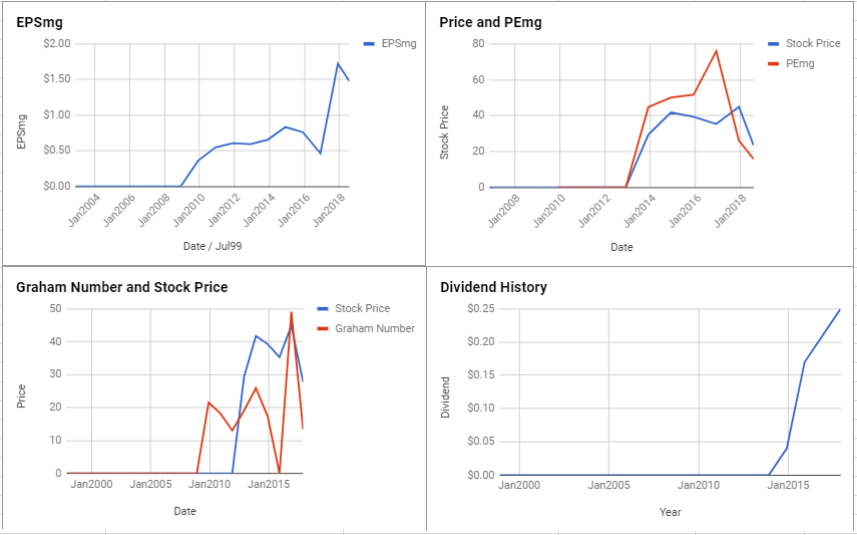Viewport: 857px width, 535px height.
Task: Click the Jan2008 label in Price and PEmg chart
Action: (x=503, y=211)
